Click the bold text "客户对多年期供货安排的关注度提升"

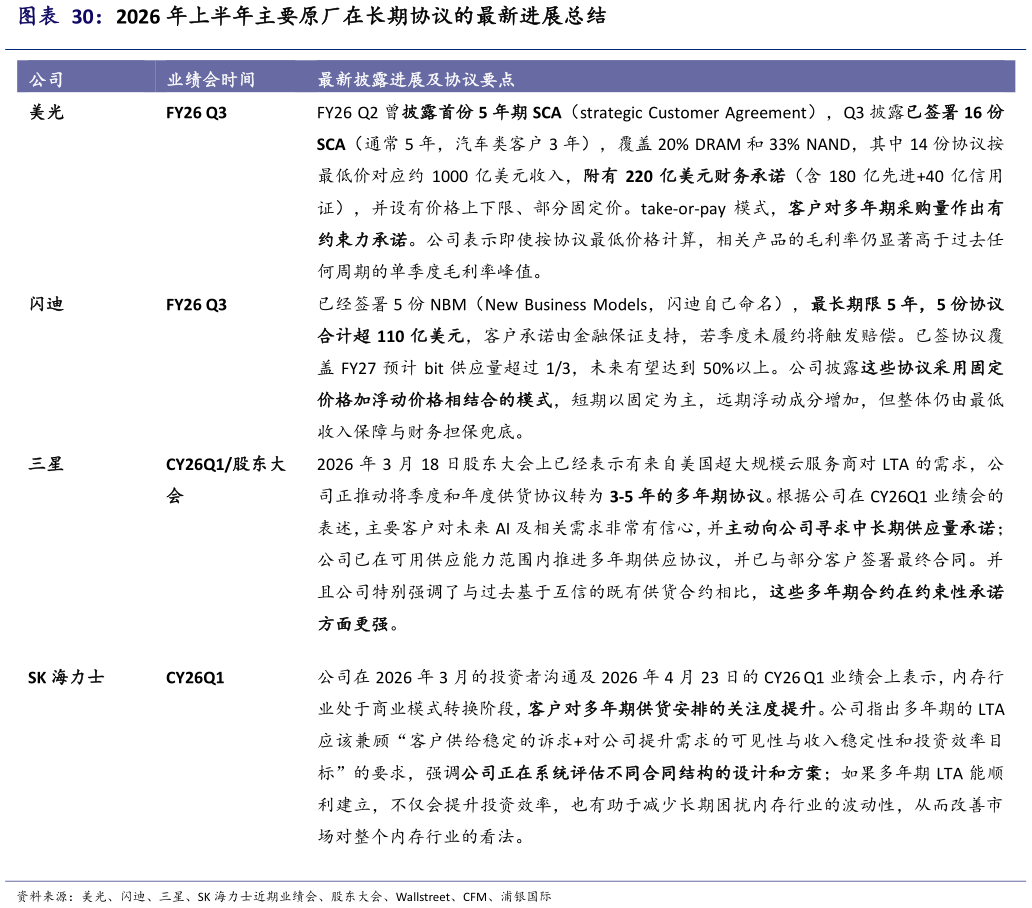pos(671,709)
